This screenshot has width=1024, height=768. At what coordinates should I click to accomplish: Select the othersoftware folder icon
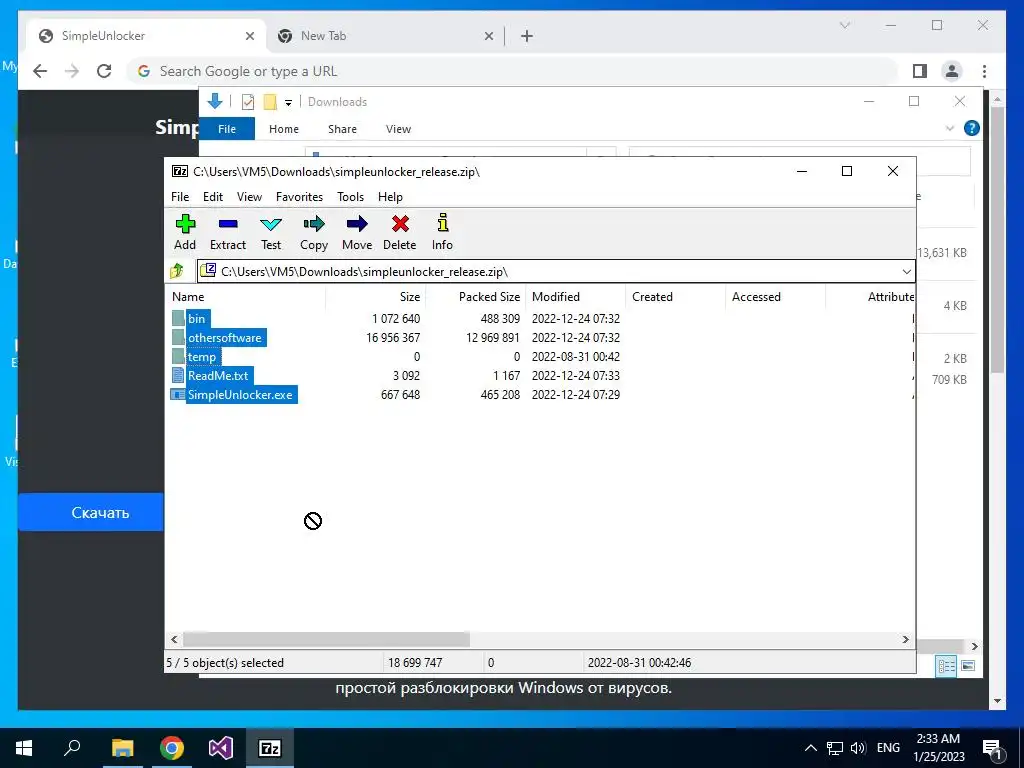pyautogui.click(x=178, y=337)
